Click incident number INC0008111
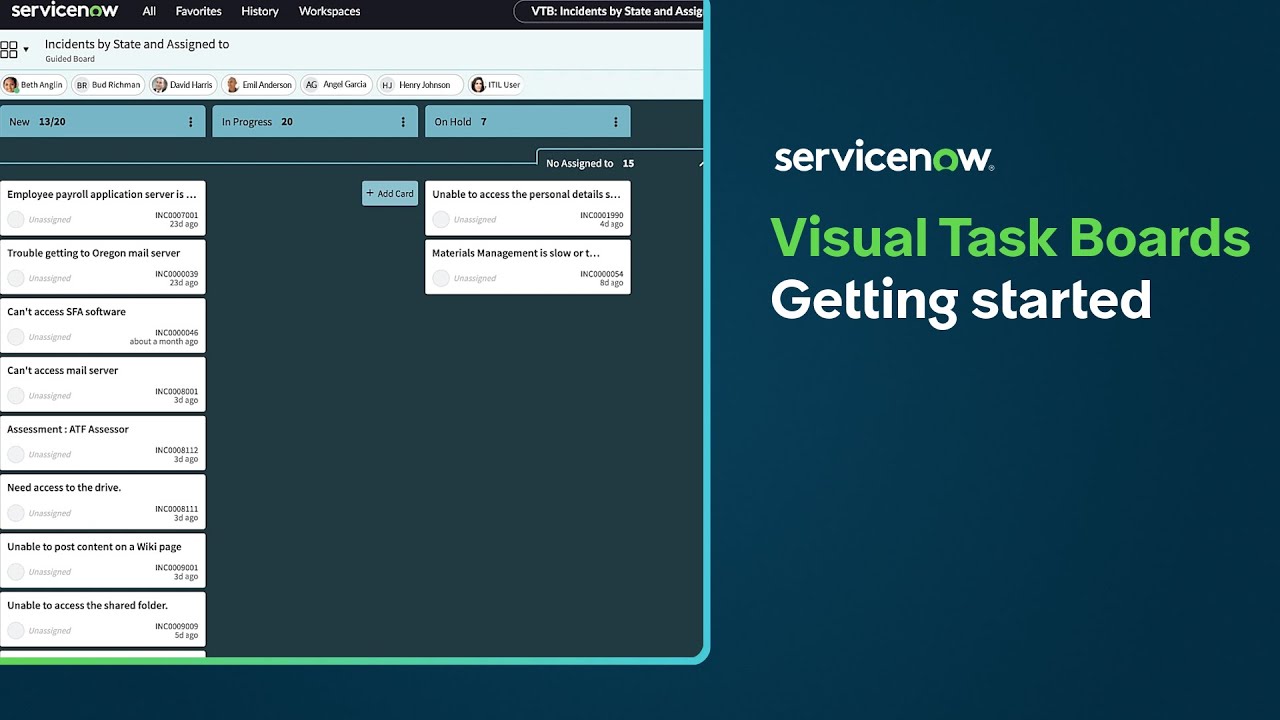 177,509
